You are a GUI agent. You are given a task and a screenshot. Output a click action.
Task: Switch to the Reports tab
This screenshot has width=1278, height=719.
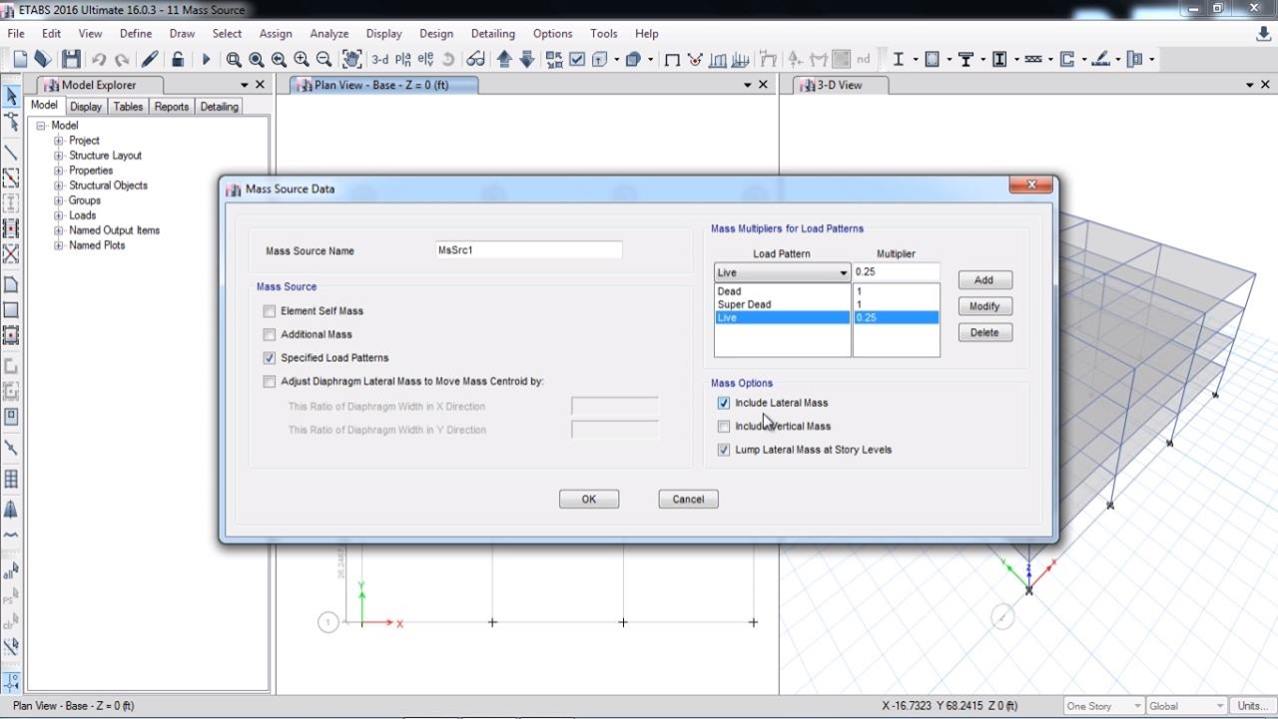tap(171, 106)
